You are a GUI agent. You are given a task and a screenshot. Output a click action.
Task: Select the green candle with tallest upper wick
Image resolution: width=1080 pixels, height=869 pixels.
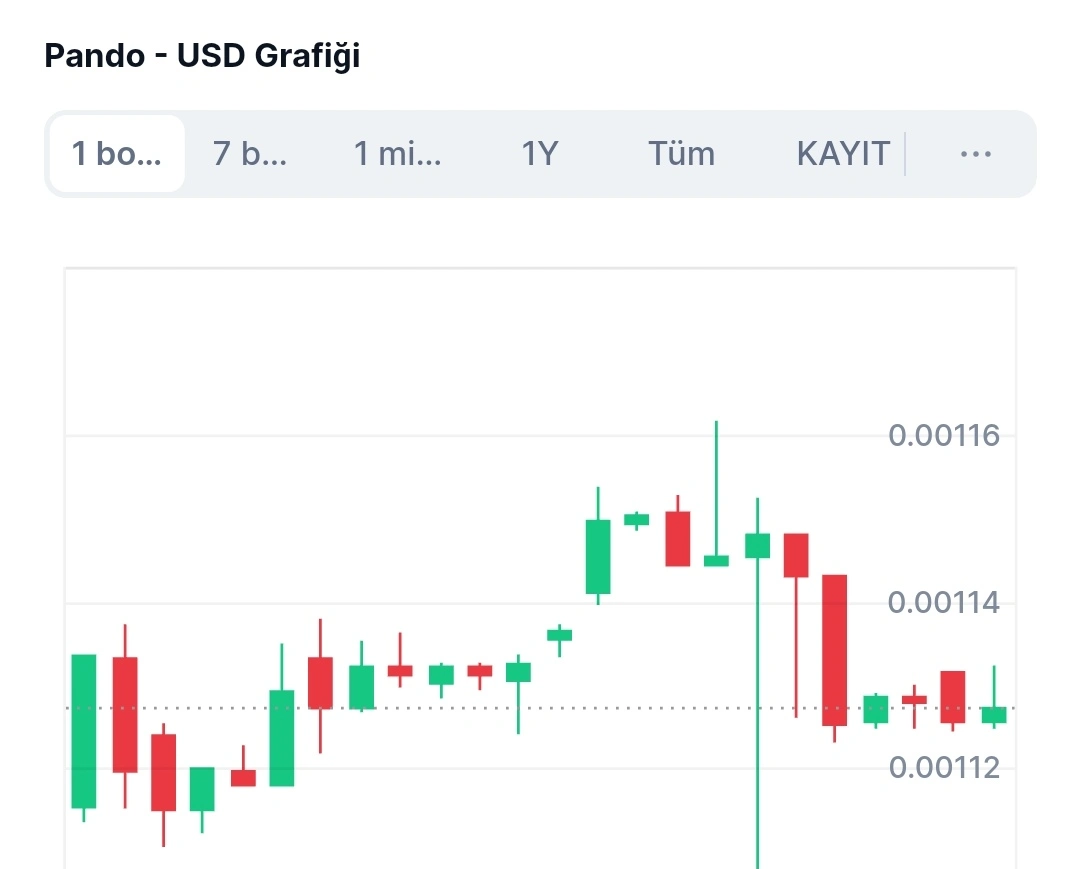tap(716, 560)
